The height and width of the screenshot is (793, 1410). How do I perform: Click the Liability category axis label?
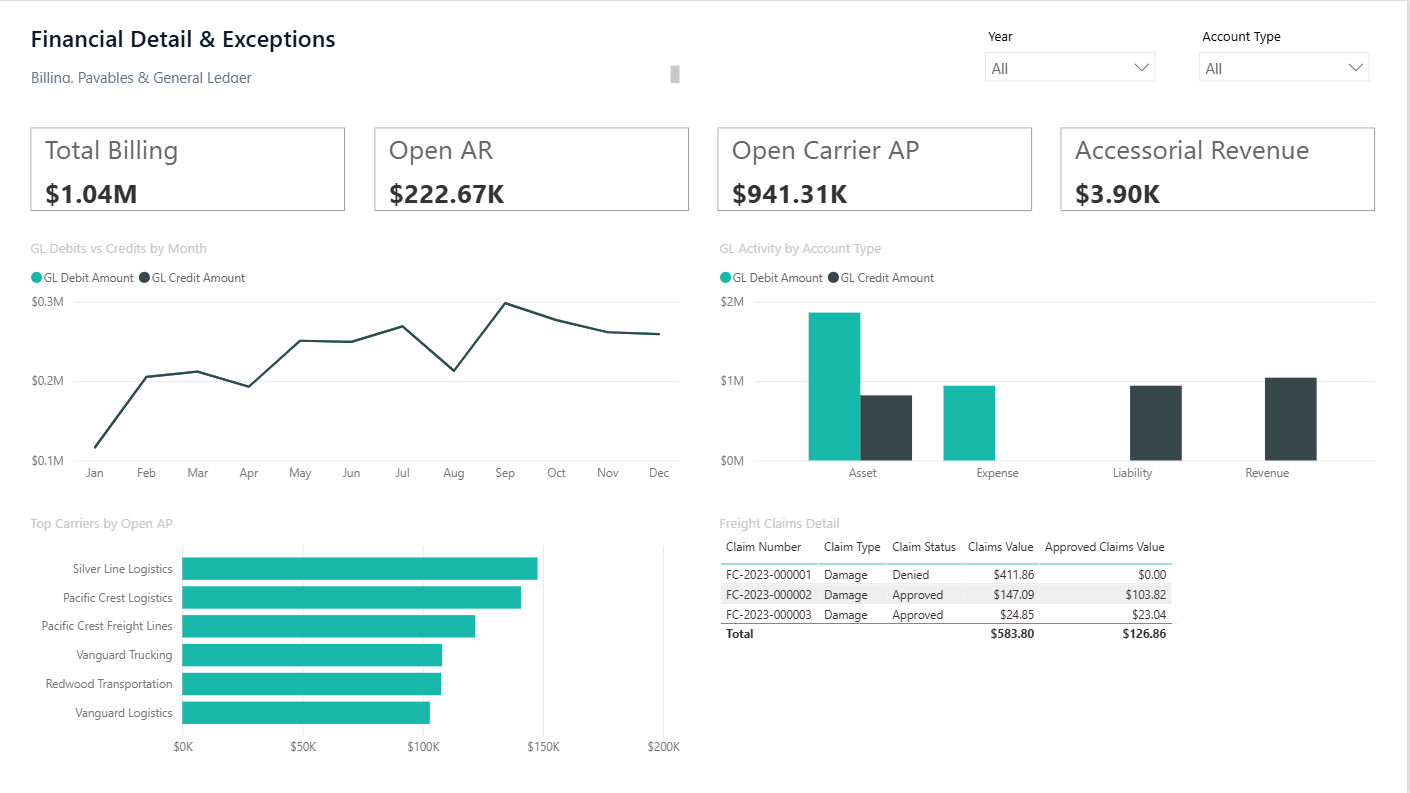[x=1132, y=473]
